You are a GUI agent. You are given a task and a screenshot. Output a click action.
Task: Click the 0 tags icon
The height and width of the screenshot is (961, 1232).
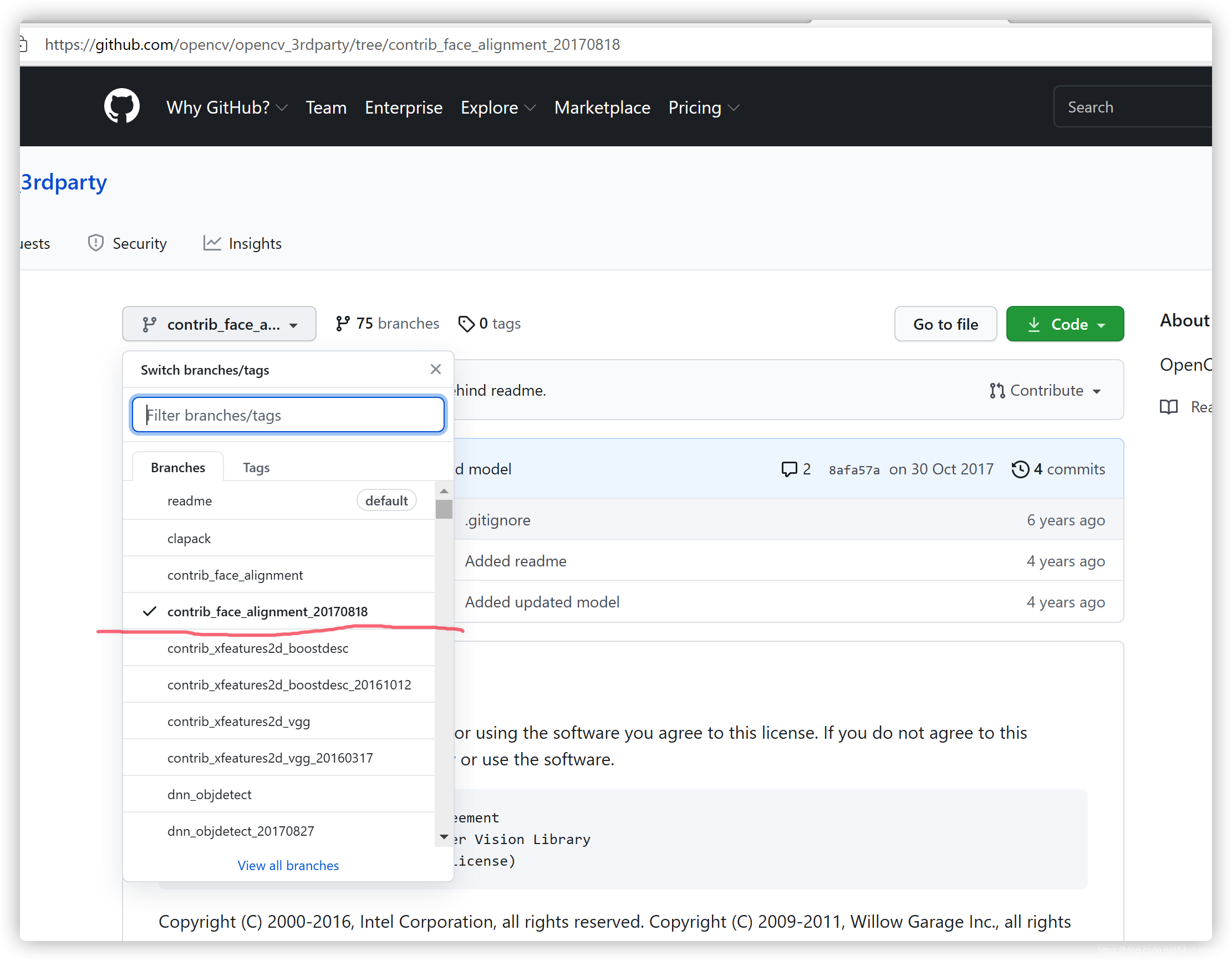point(466,324)
